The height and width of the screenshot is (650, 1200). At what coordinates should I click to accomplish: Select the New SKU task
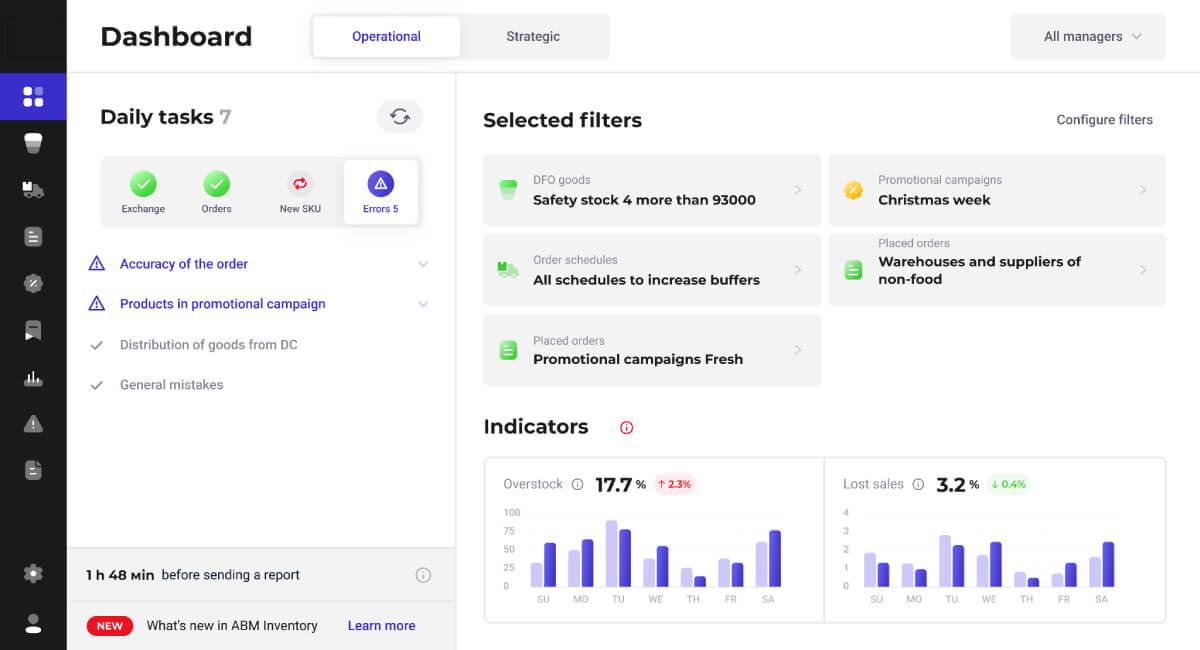coord(300,192)
